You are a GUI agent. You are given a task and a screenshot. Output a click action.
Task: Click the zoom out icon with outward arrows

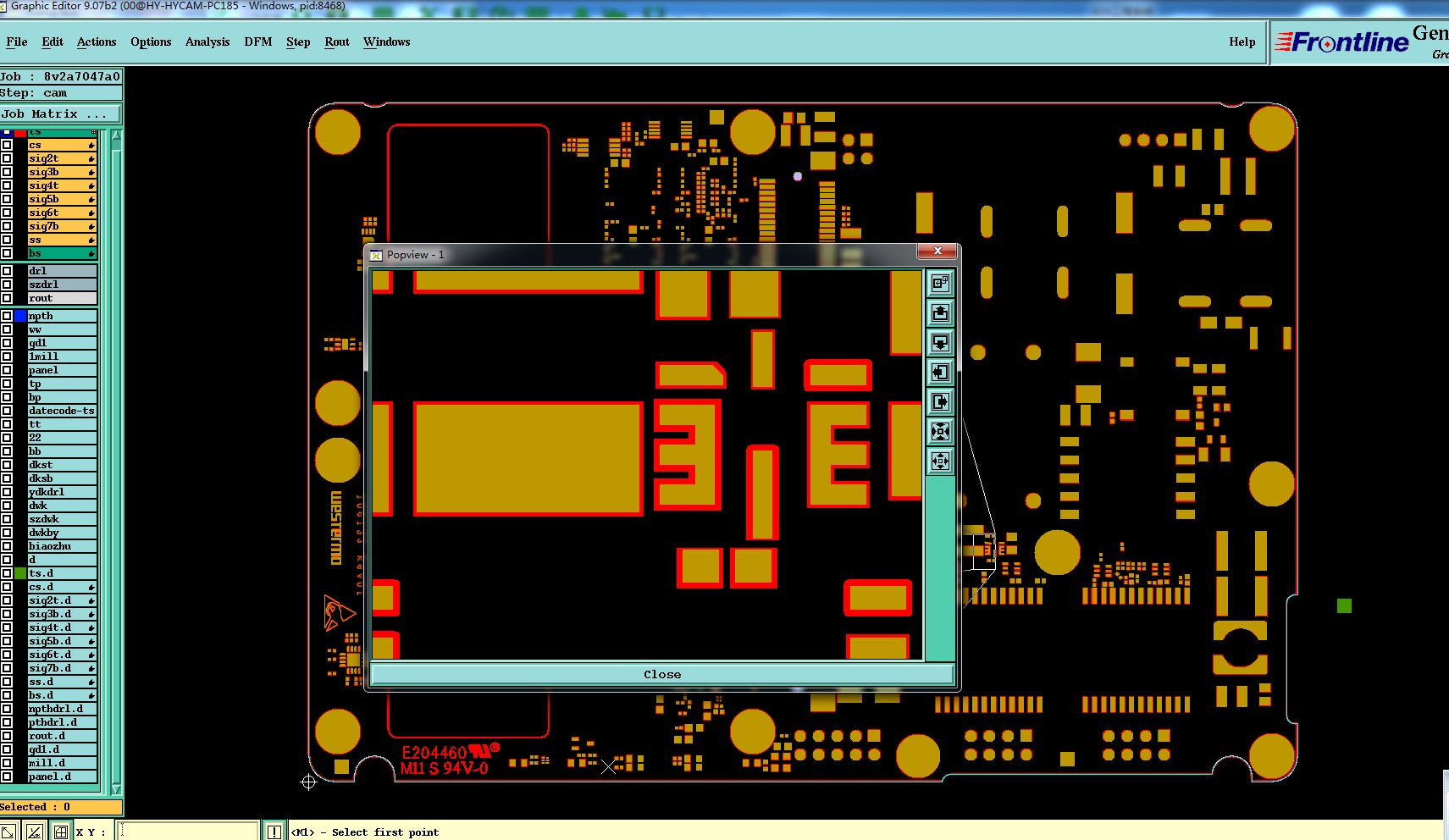pyautogui.click(x=940, y=461)
